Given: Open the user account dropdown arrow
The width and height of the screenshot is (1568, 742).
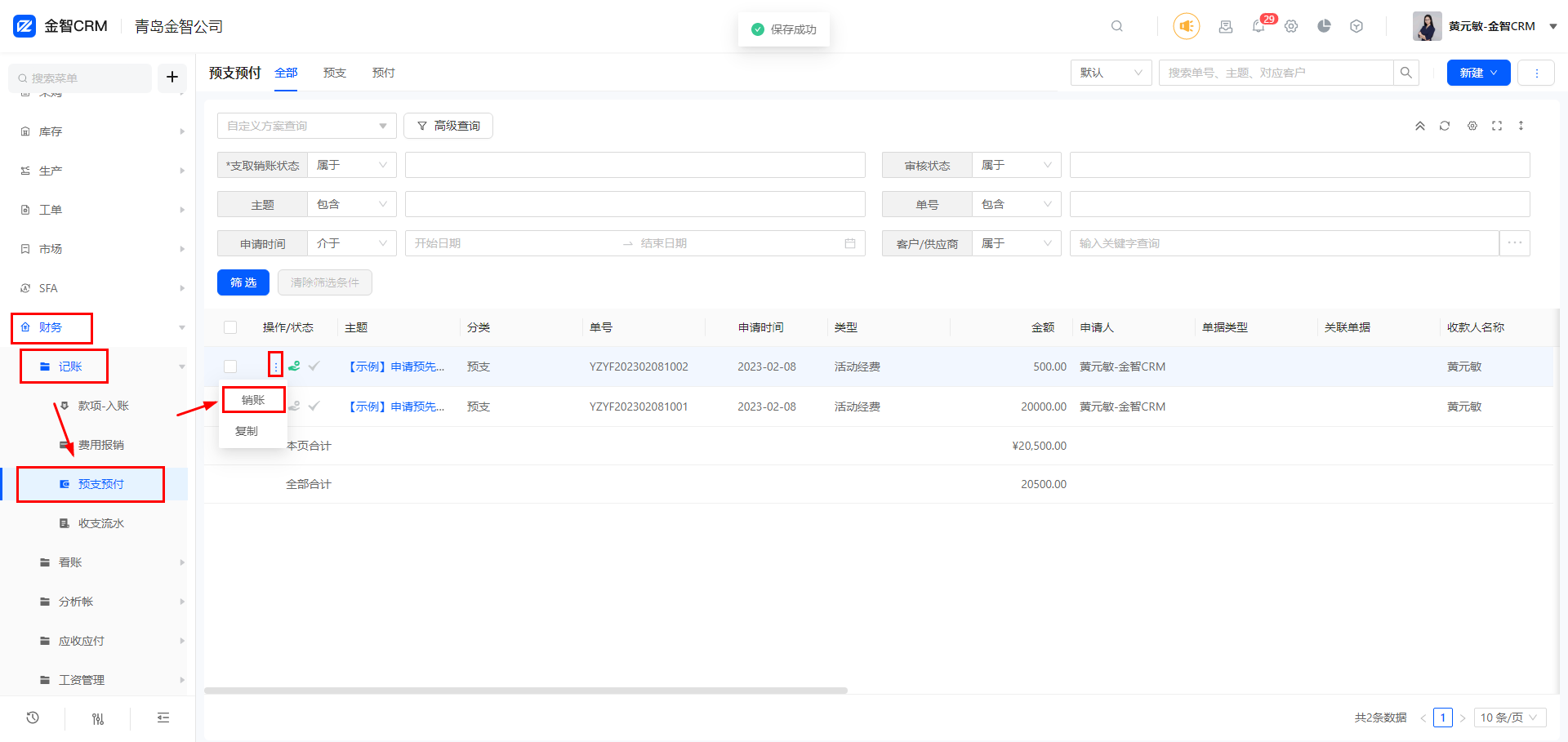Looking at the screenshot, I should pyautogui.click(x=1552, y=26).
